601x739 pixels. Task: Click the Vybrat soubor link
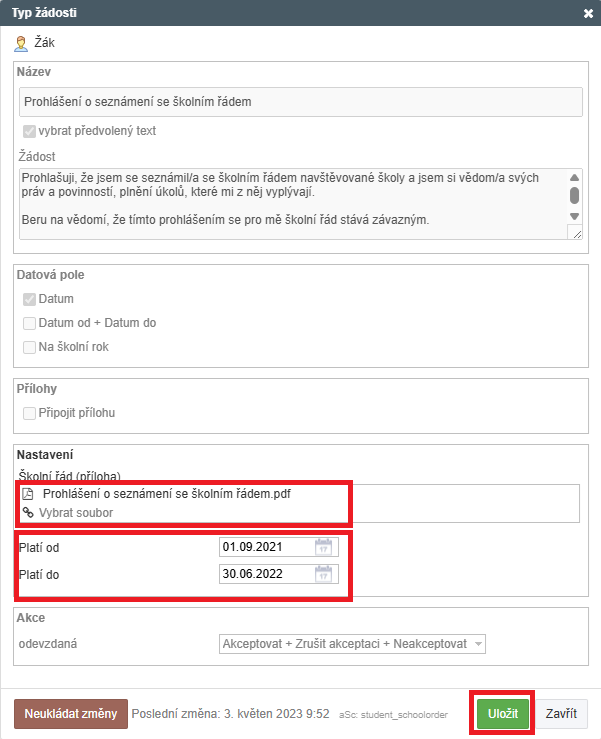[76, 513]
